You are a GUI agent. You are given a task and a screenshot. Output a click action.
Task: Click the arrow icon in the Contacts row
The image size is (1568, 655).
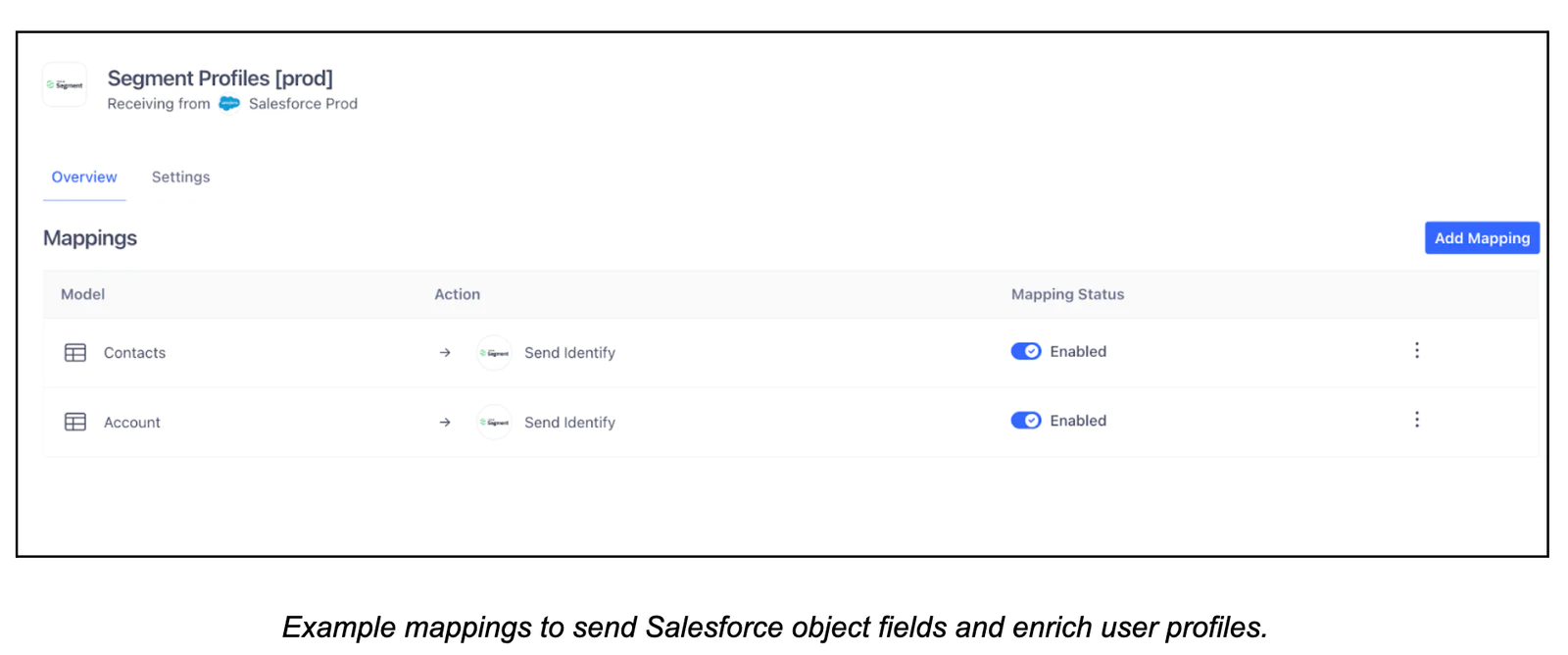[445, 352]
